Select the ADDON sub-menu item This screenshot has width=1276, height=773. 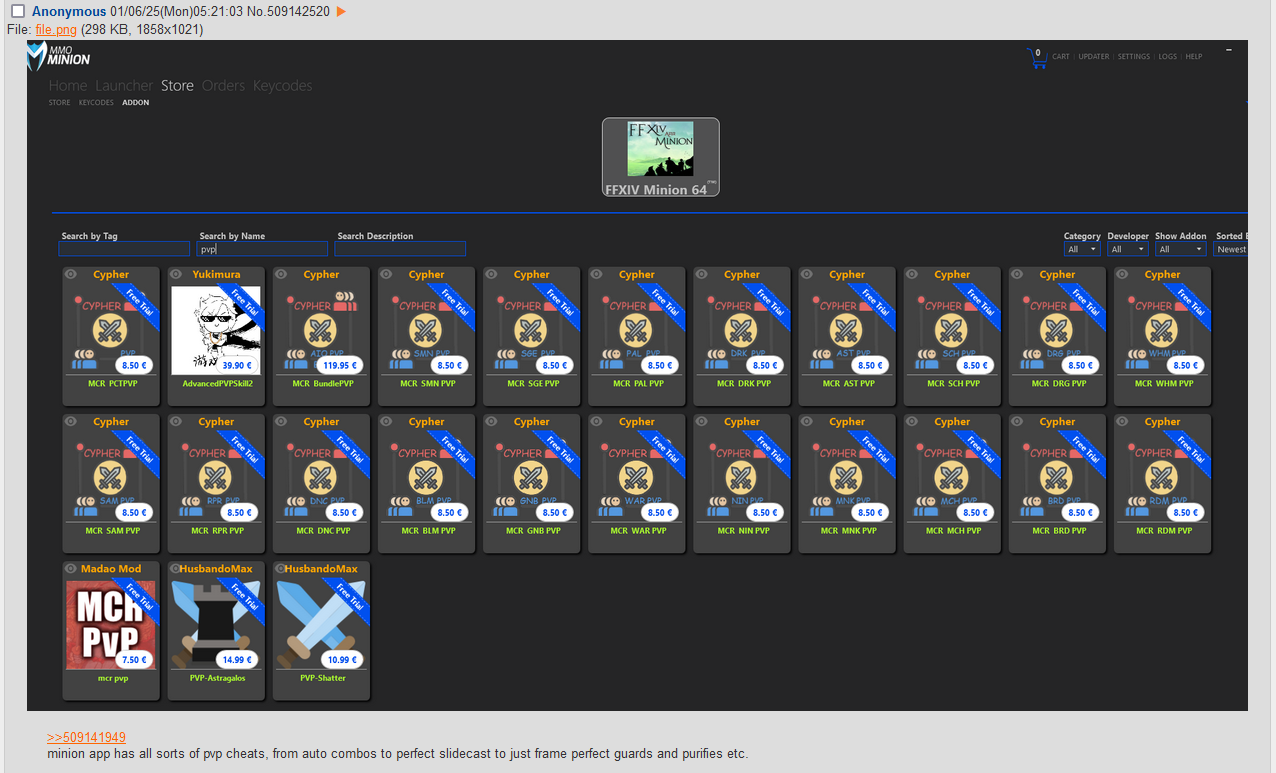pyautogui.click(x=136, y=102)
